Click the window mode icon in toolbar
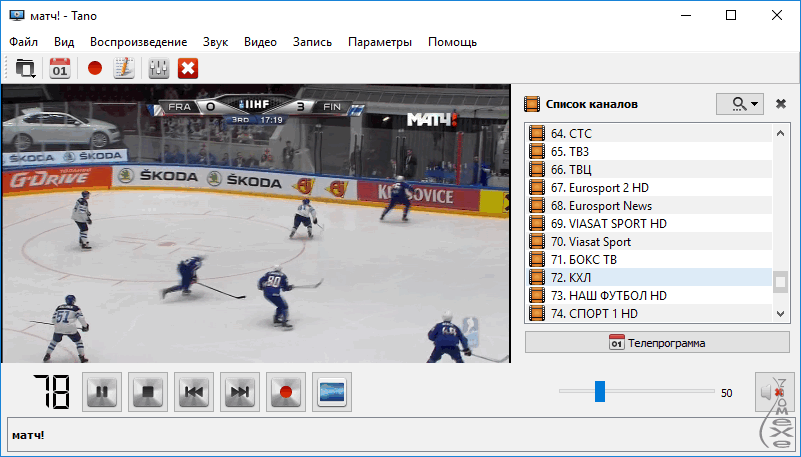The height and width of the screenshot is (457, 801). (26, 68)
